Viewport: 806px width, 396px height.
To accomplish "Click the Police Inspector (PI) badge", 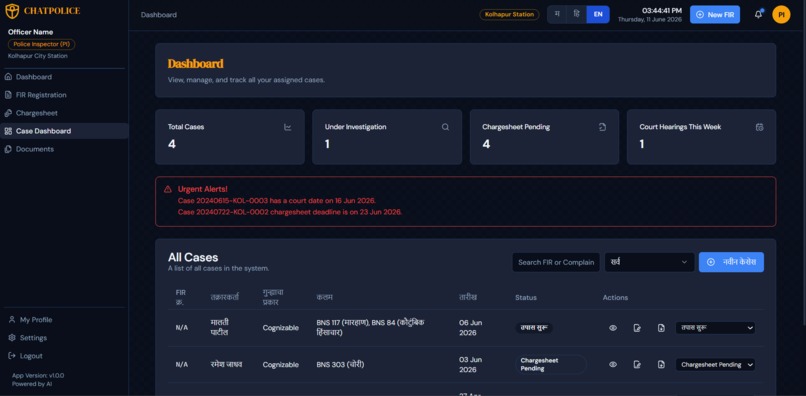I will pos(42,44).
